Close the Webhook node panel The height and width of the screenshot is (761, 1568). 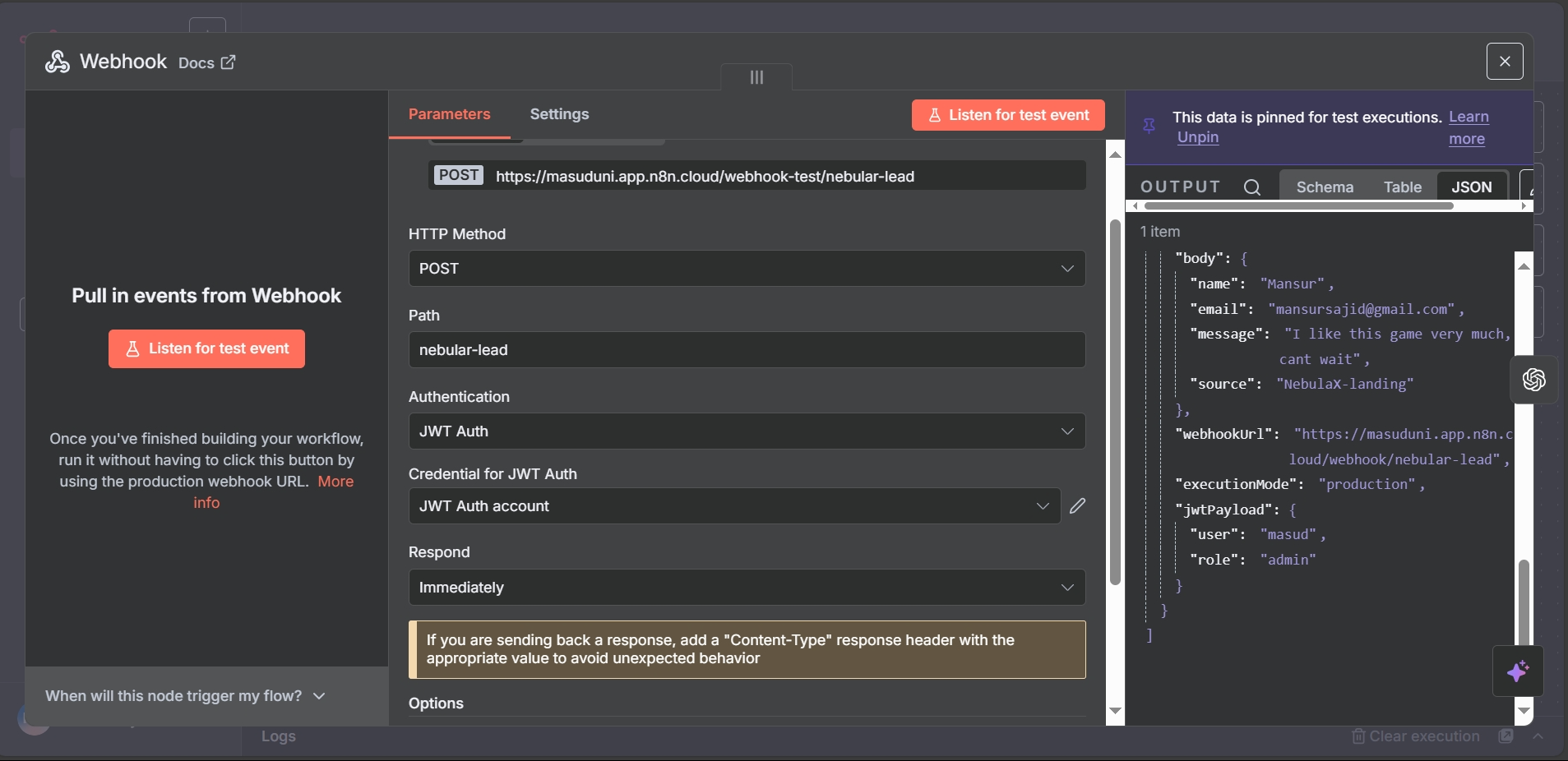[1504, 61]
